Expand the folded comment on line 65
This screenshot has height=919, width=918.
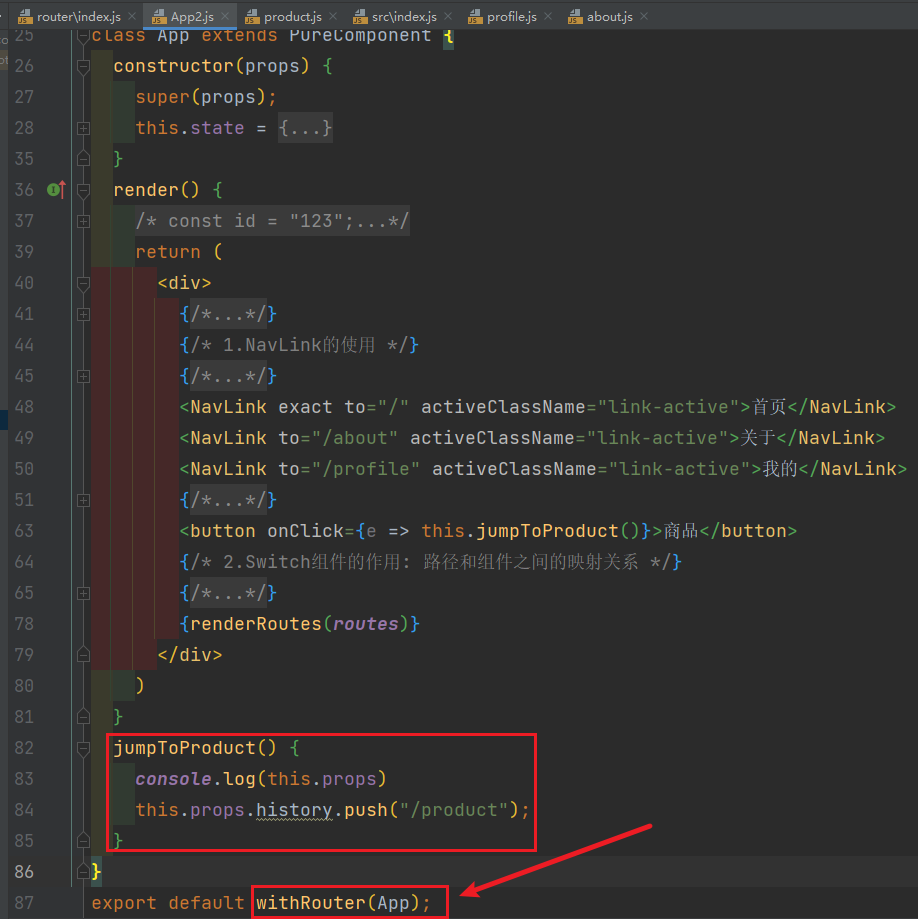coord(83,594)
